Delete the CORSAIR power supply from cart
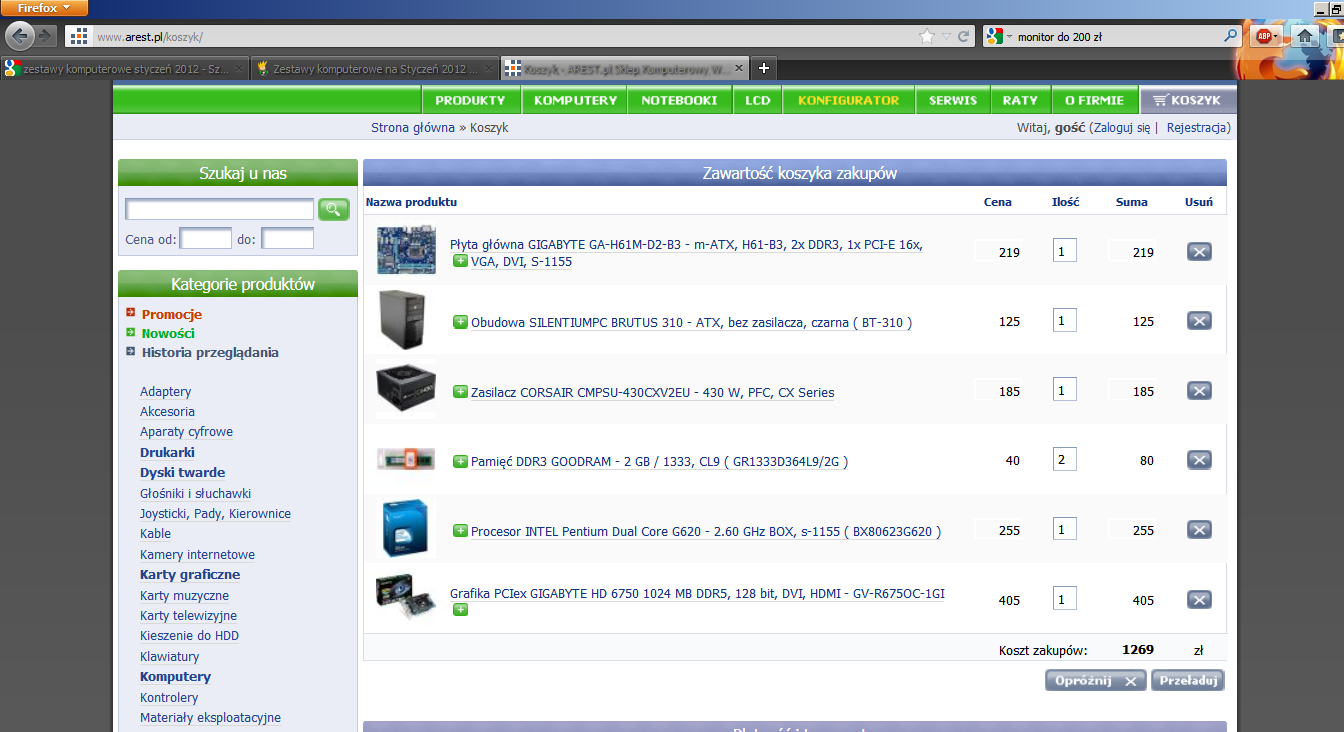Screen dimensions: 1344x732 (1199, 391)
